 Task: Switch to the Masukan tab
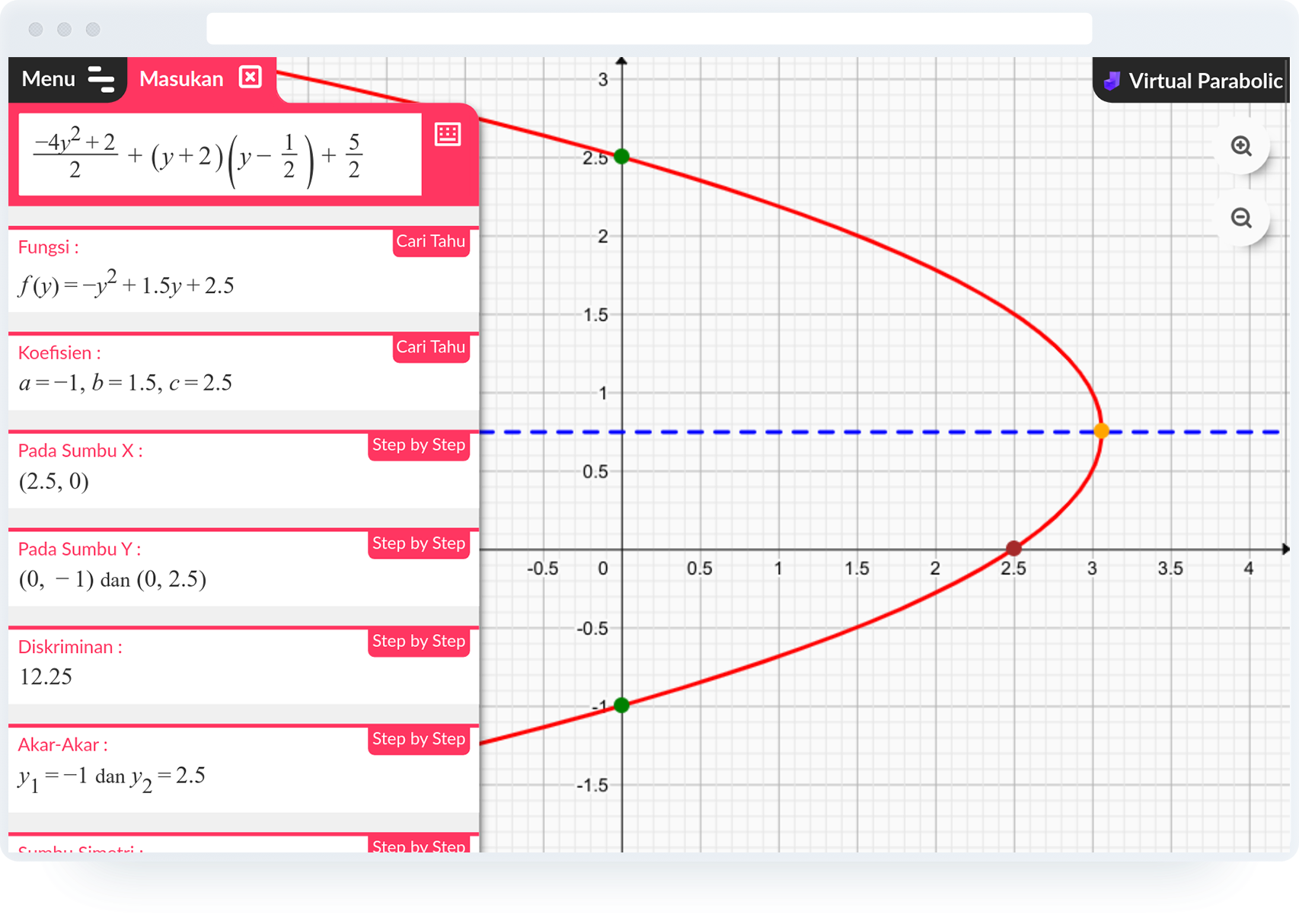pos(181,77)
